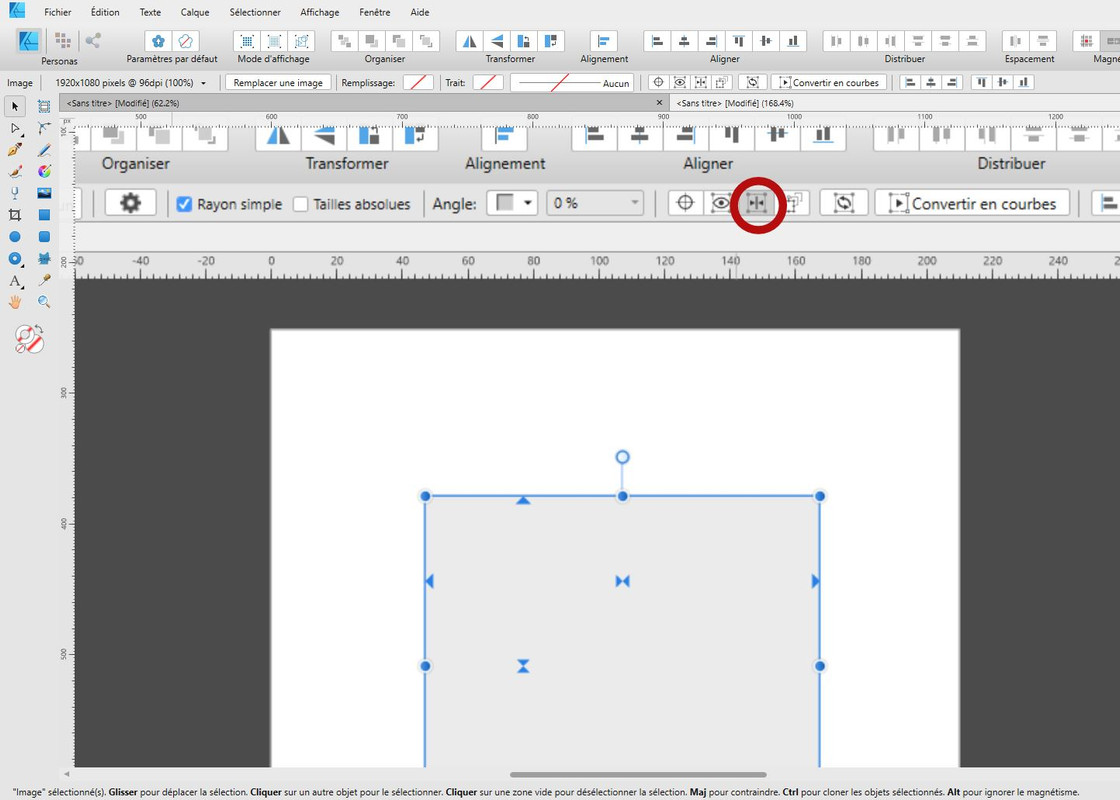Image resolution: width=1120 pixels, height=800 pixels.
Task: Select the Vector Crop tool
Action: pyautogui.click(x=14, y=215)
